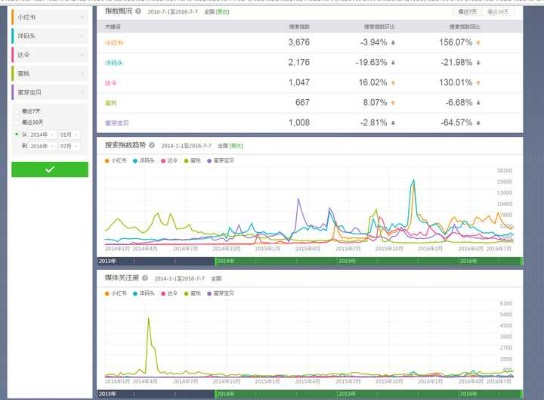Toggle 达令 series in search trend legend
The width and height of the screenshot is (544, 400).
(x=169, y=161)
